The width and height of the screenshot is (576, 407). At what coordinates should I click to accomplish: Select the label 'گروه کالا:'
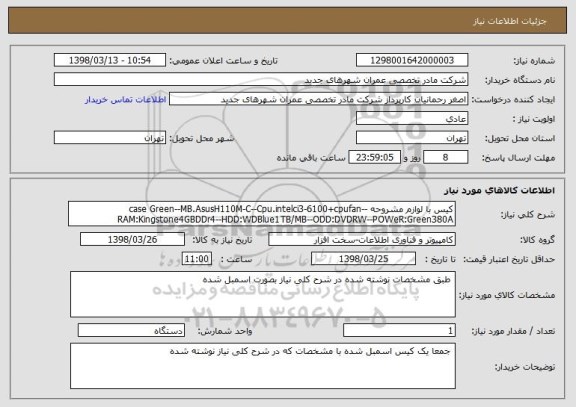tap(537, 240)
